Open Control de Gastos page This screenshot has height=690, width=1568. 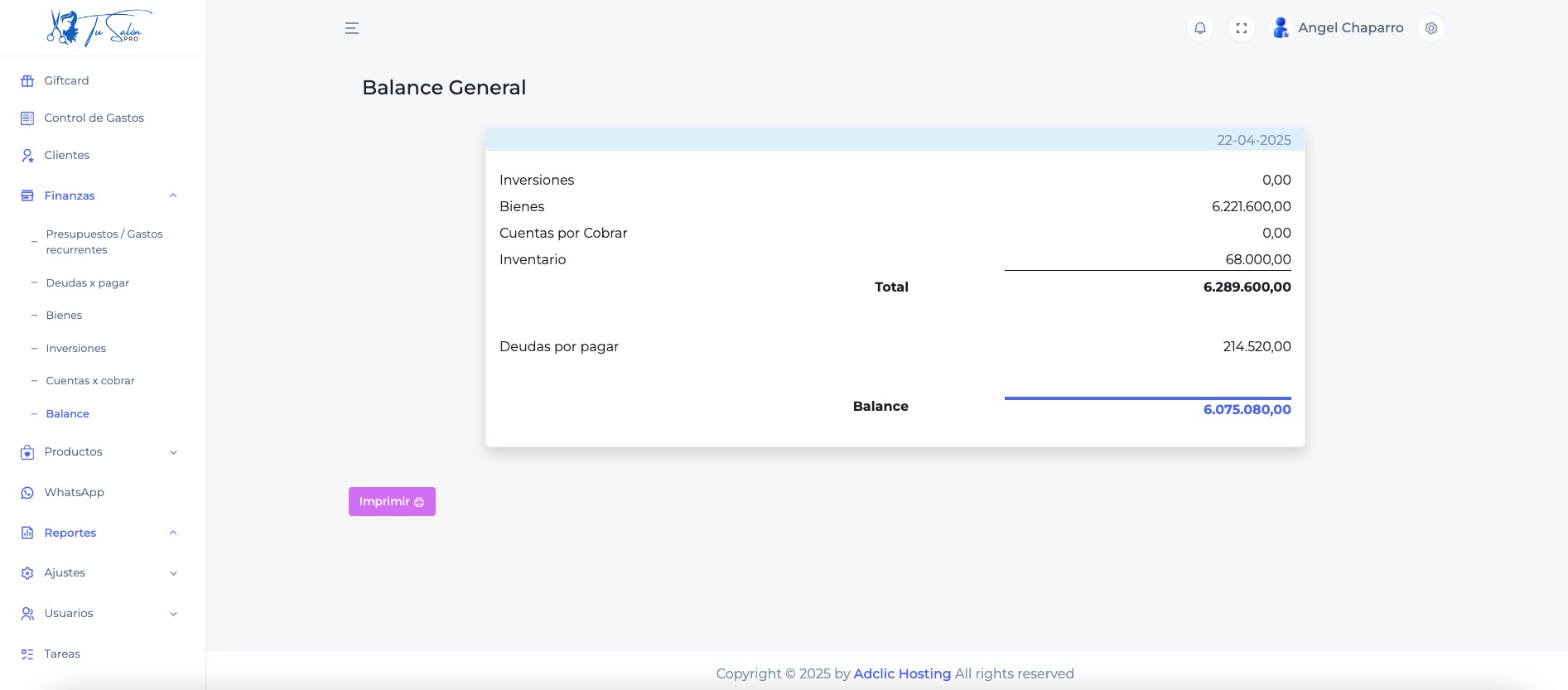click(x=94, y=118)
